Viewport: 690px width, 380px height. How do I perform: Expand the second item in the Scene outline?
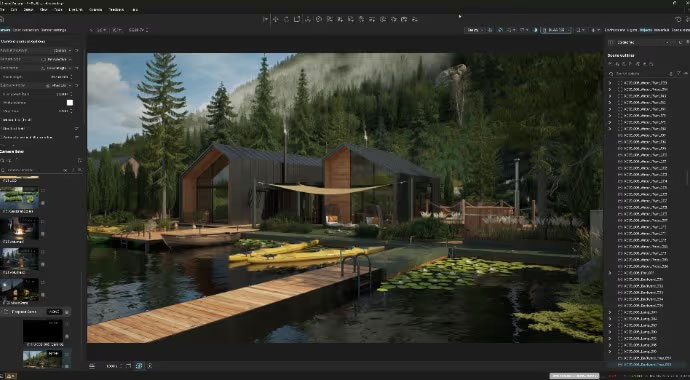coord(610,89)
